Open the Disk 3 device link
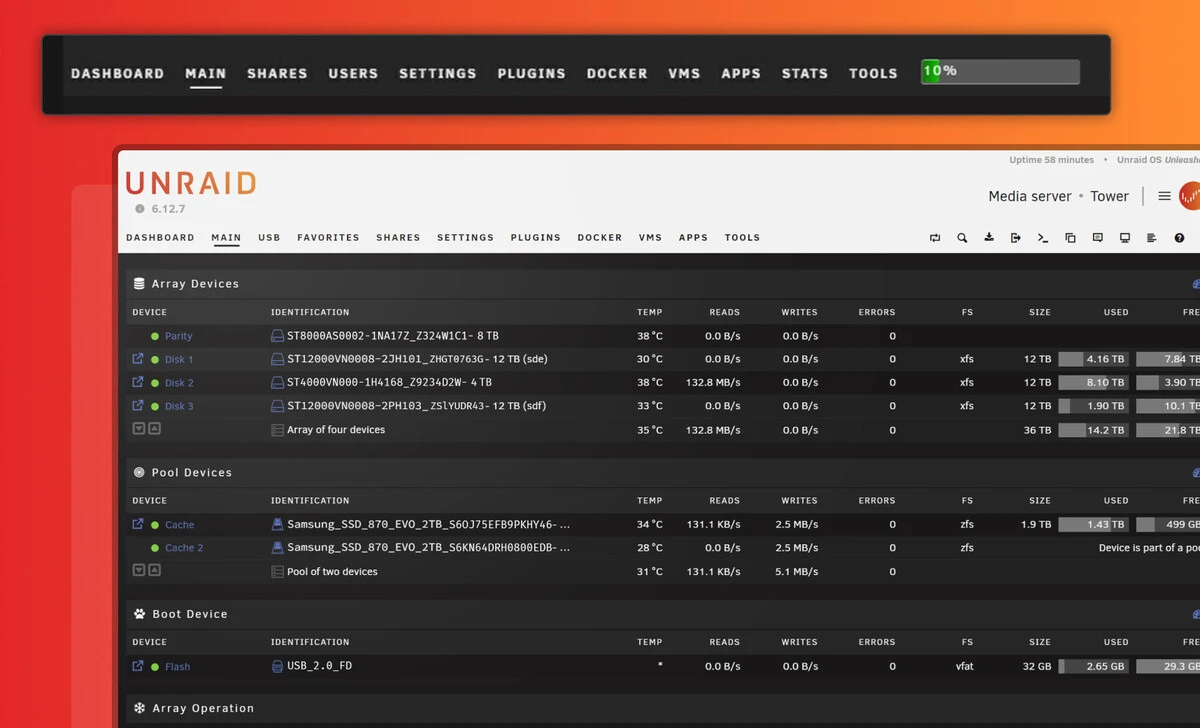The width and height of the screenshot is (1200, 728). [x=179, y=407]
